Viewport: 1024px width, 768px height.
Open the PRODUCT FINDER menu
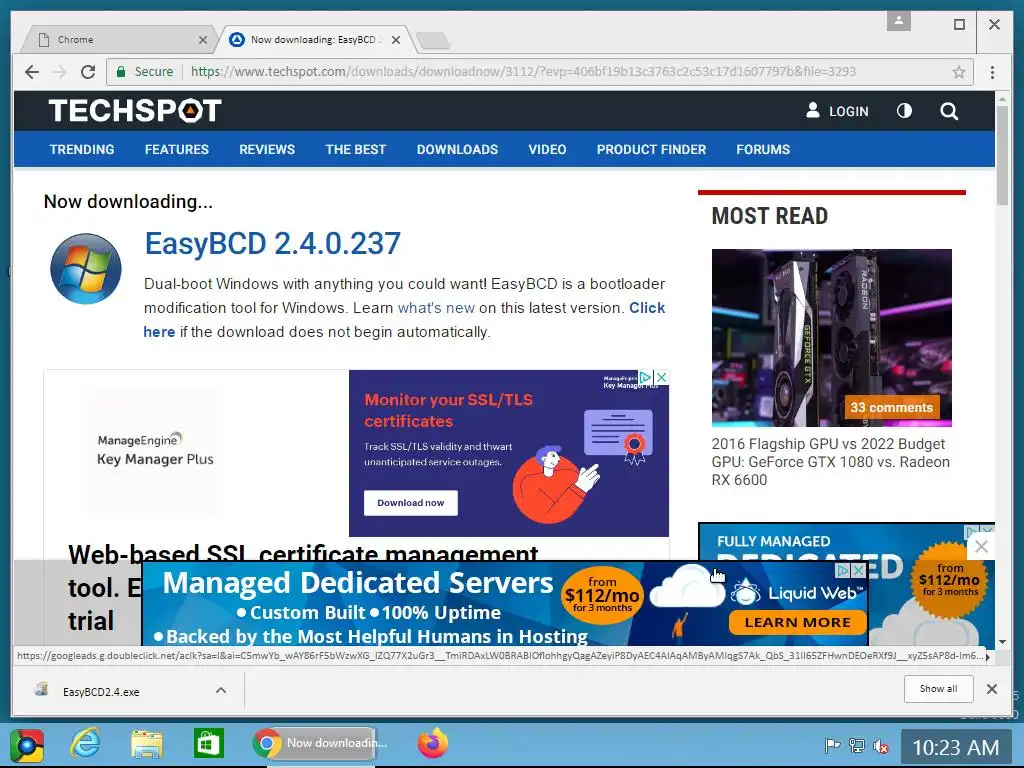tap(651, 150)
